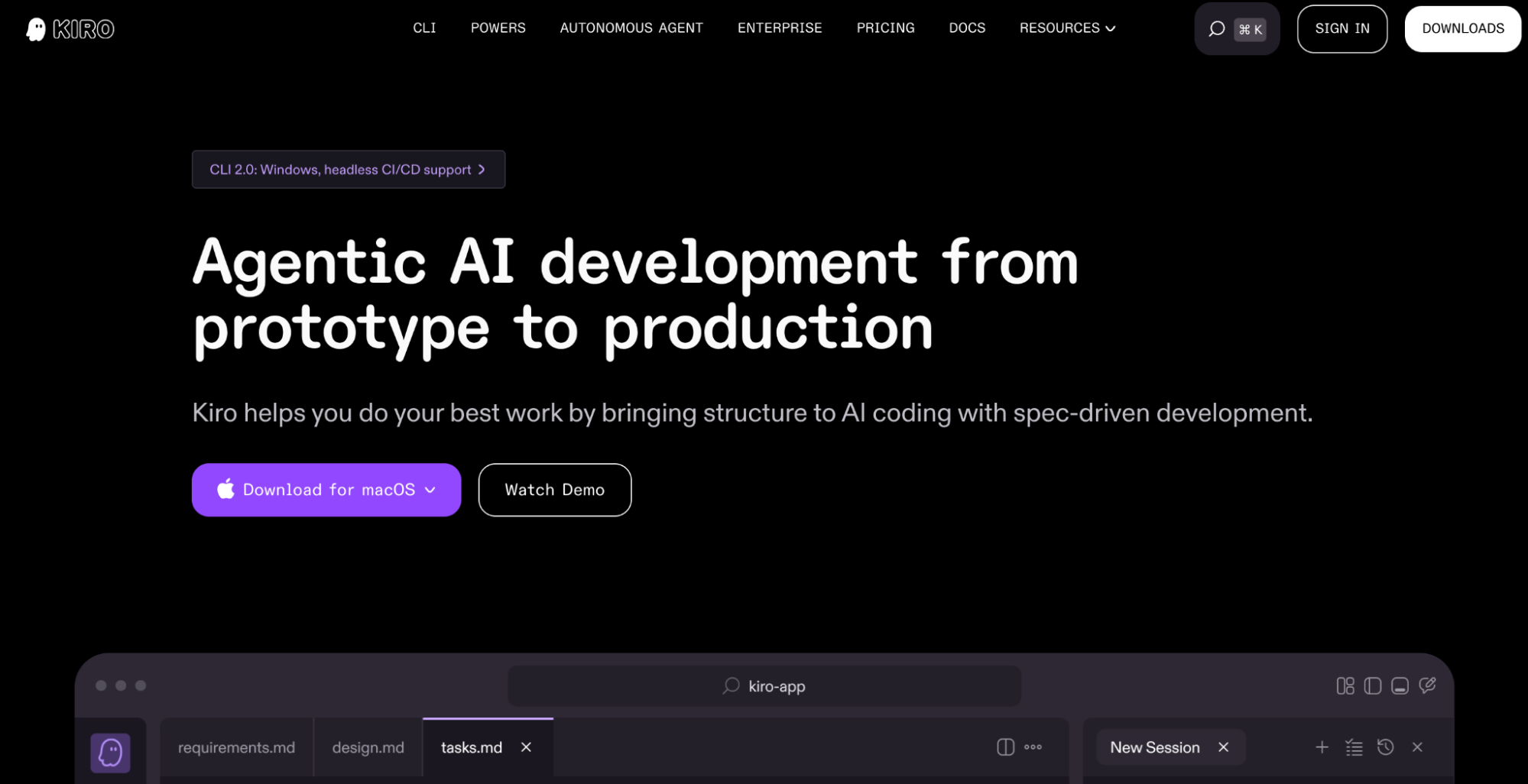This screenshot has width=1528, height=784.
Task: Add a new session with plus icon
Action: [1322, 747]
